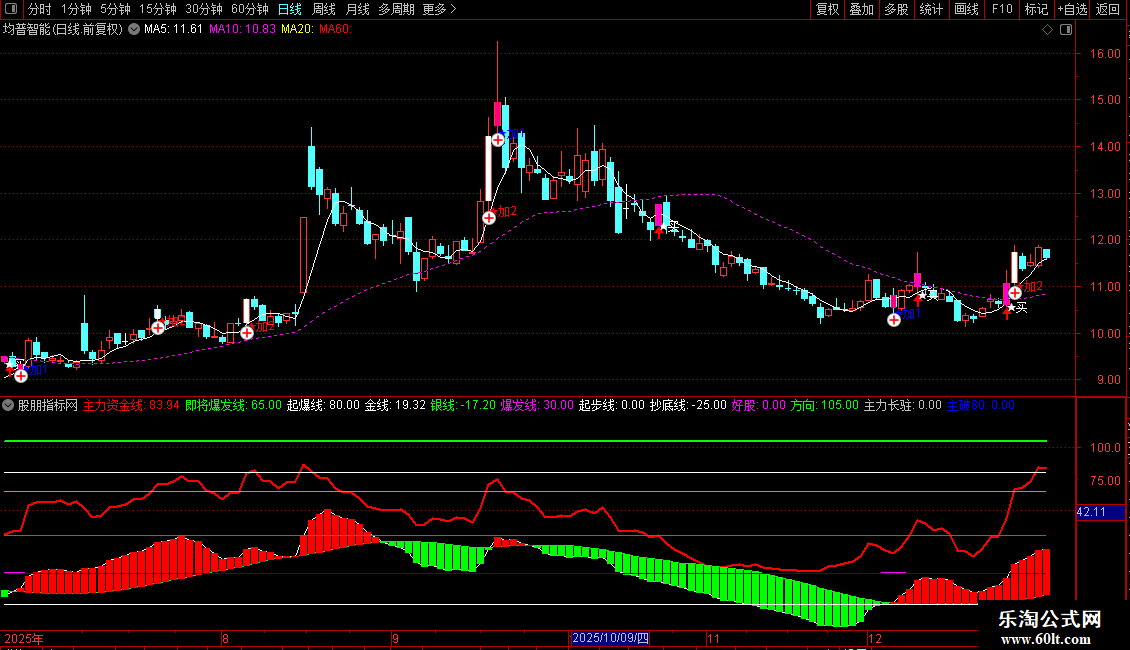Click the circled plus marker near 10.00 in August
Screen dimensions: 1130x650
(x=247, y=332)
